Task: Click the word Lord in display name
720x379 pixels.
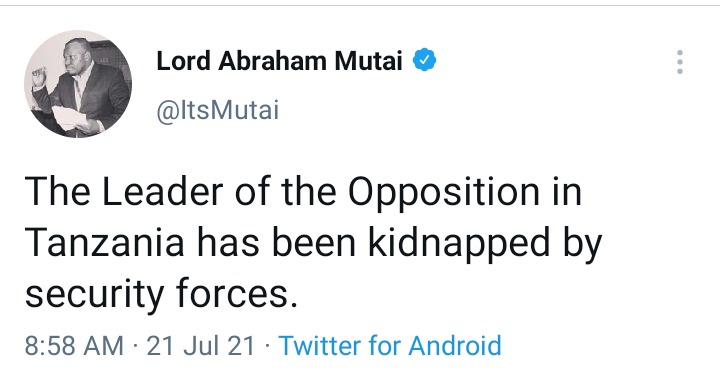Action: click(x=183, y=61)
